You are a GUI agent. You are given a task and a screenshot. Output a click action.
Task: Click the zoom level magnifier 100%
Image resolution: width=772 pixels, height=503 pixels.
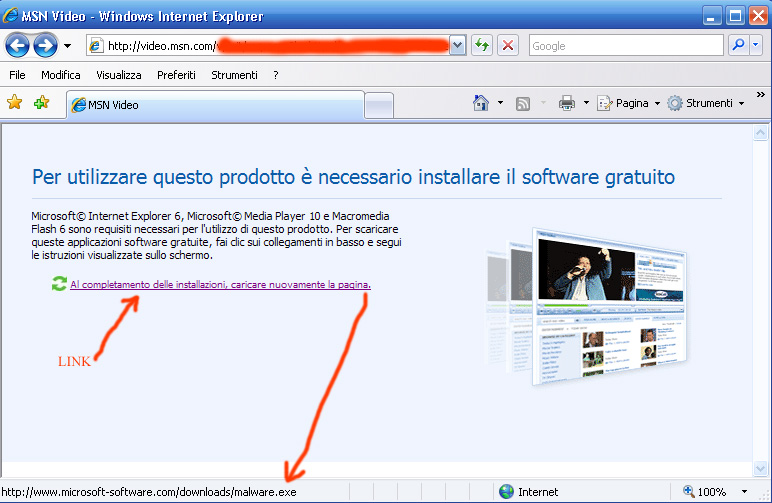(704, 492)
